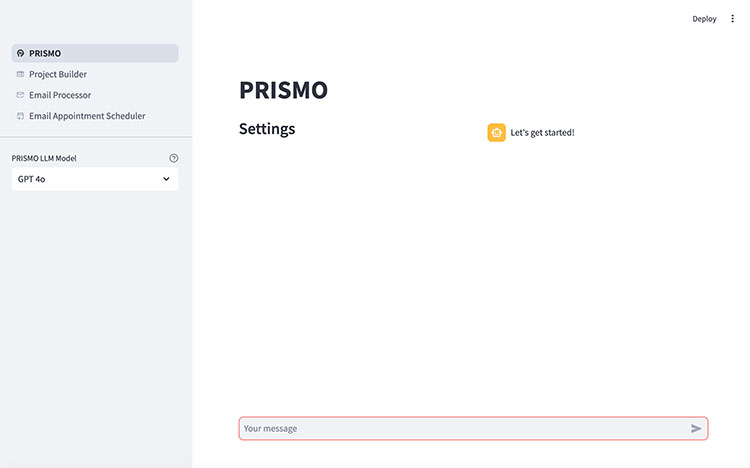Navigate to the Project Builder page
Screen dimensions: 750x468
(x=58, y=74)
